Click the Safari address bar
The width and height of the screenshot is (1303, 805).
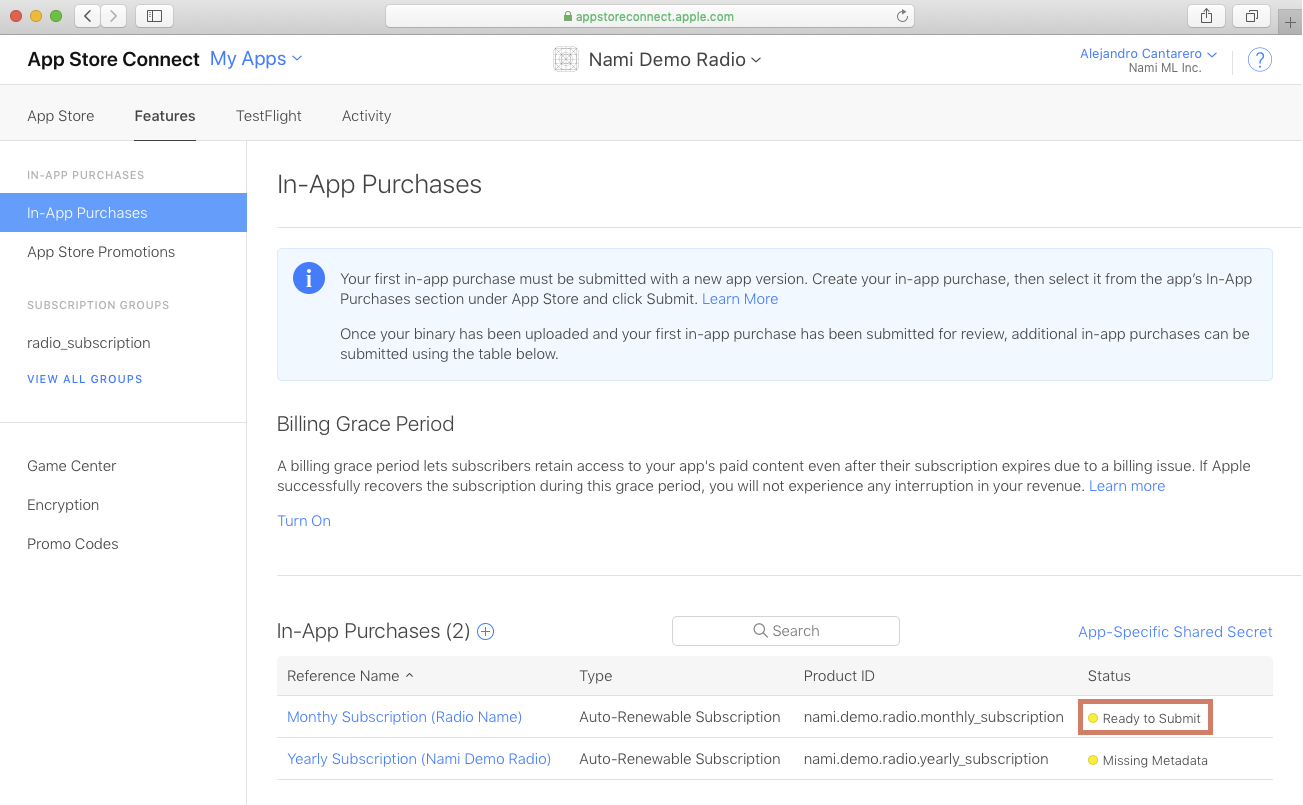(650, 16)
